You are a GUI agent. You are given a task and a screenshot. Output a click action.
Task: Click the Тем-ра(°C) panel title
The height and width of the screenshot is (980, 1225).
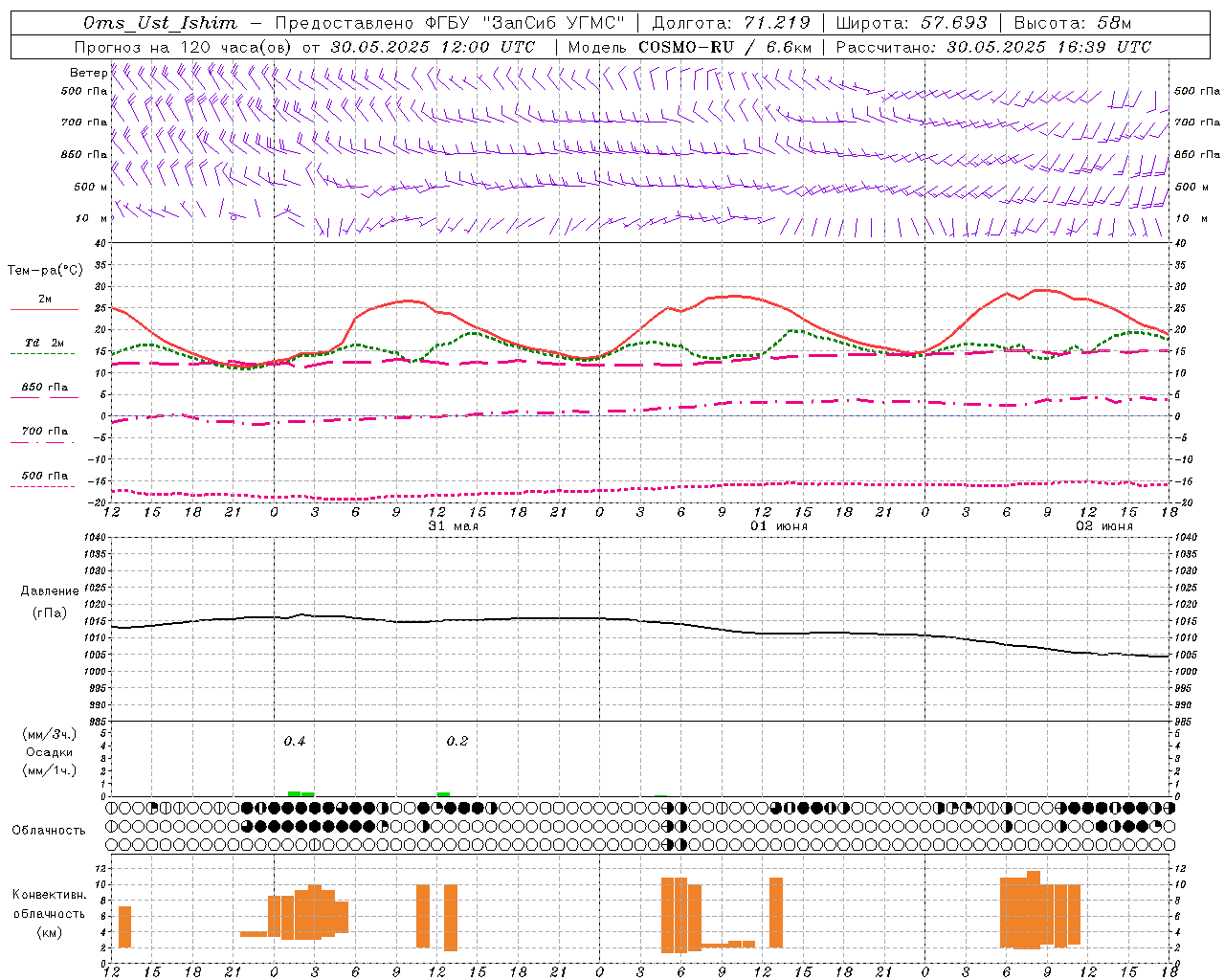(45, 271)
